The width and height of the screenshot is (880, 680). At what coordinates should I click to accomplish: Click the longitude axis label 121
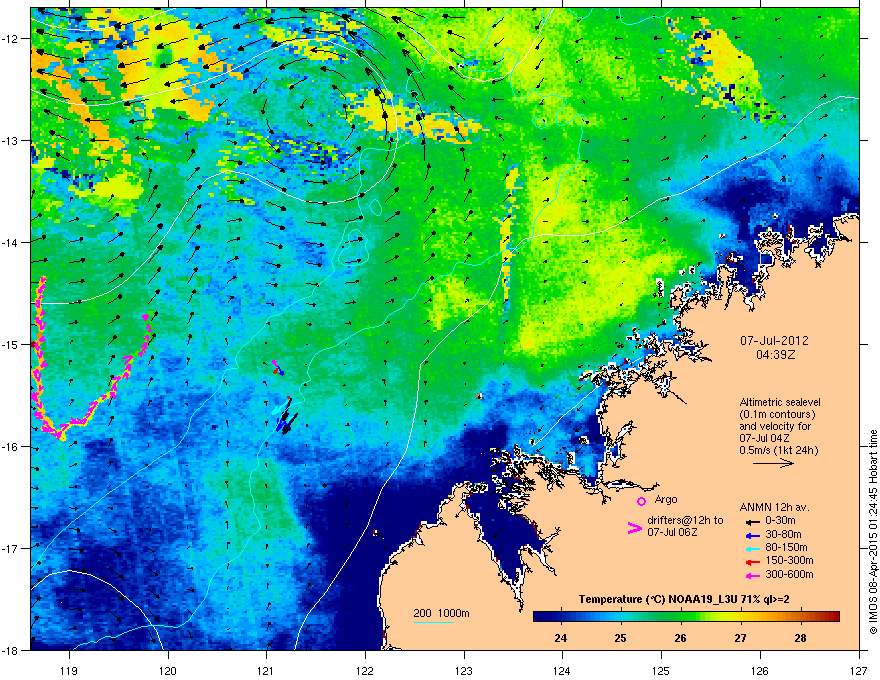pos(267,670)
